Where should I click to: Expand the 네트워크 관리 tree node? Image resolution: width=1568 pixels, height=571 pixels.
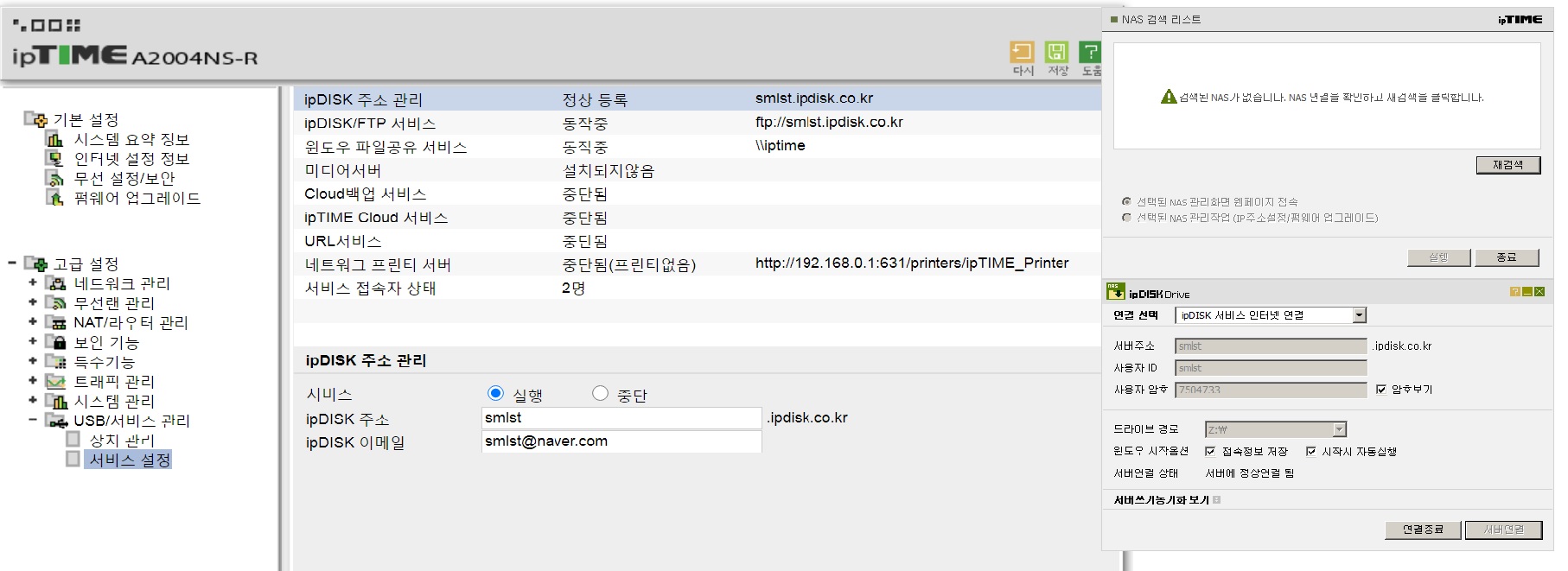point(33,282)
